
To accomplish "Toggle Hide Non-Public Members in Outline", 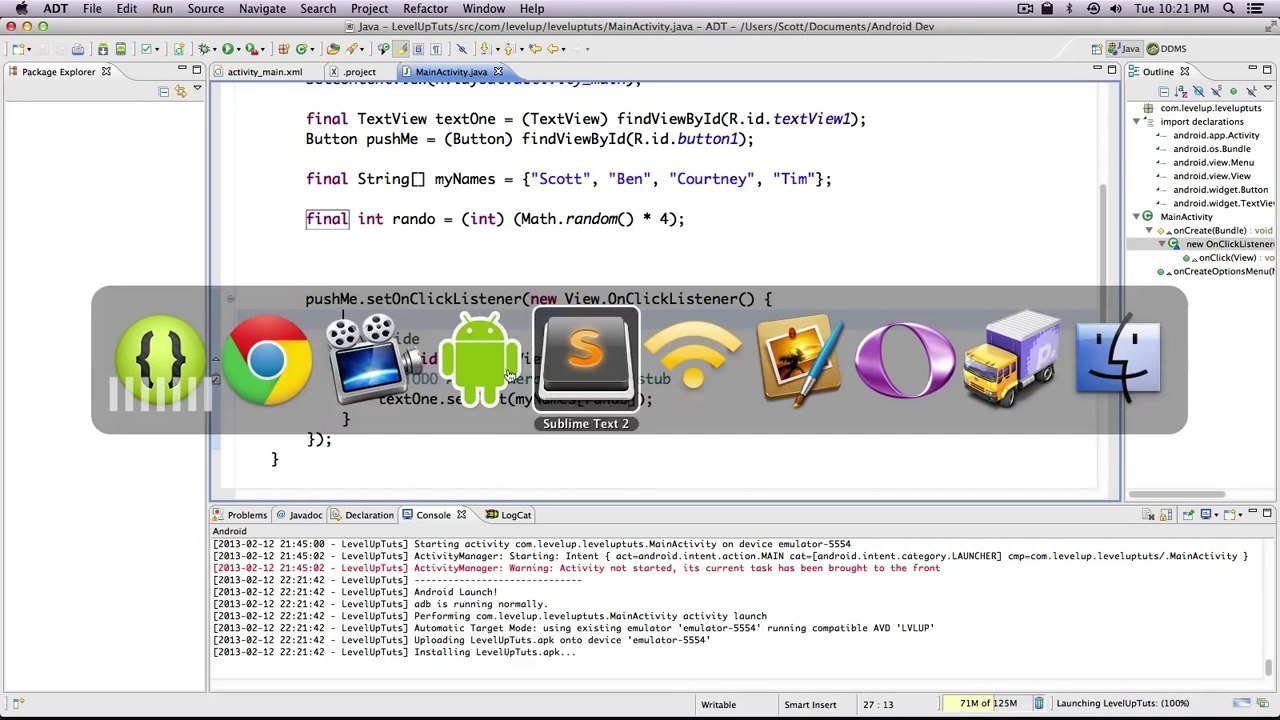I will click(x=1234, y=91).
